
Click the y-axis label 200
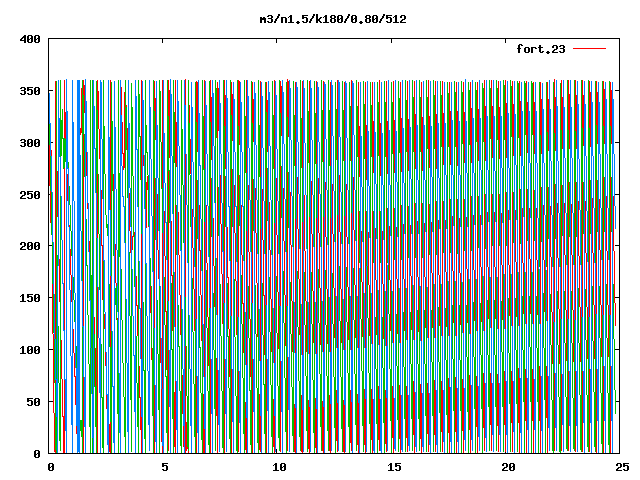(x=30, y=246)
